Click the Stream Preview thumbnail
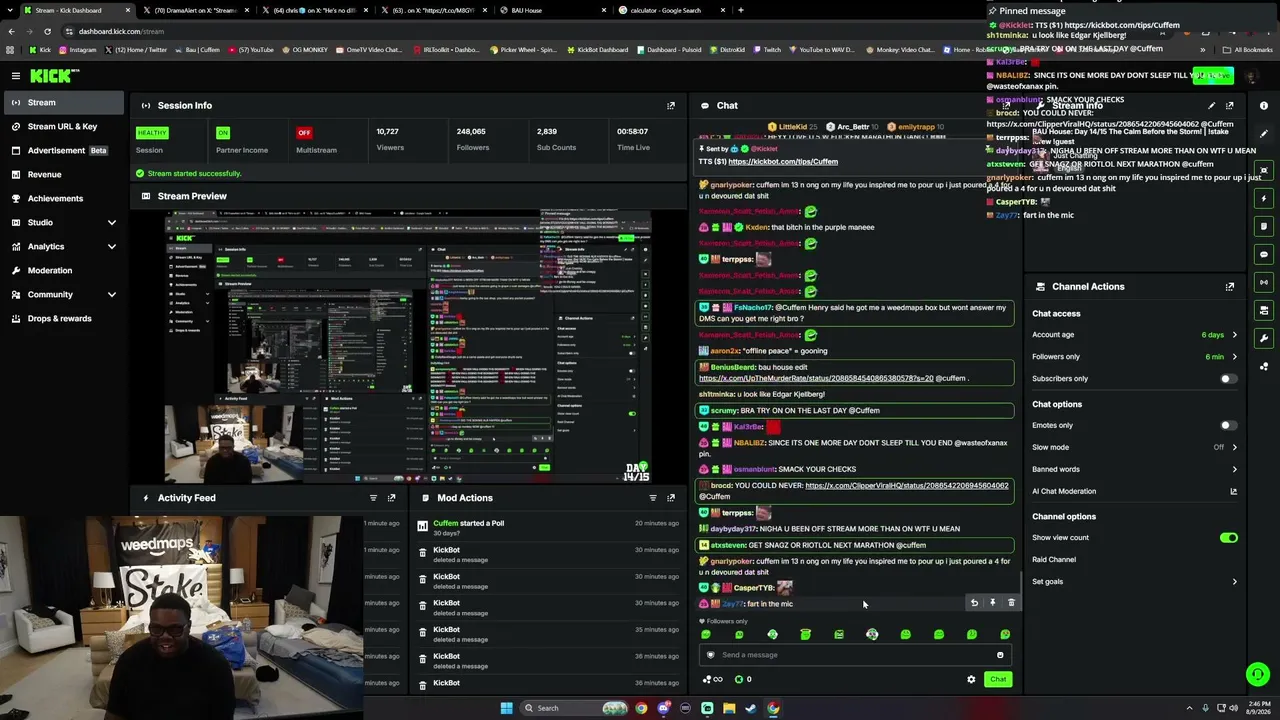This screenshot has width=1280, height=720. 408,347
